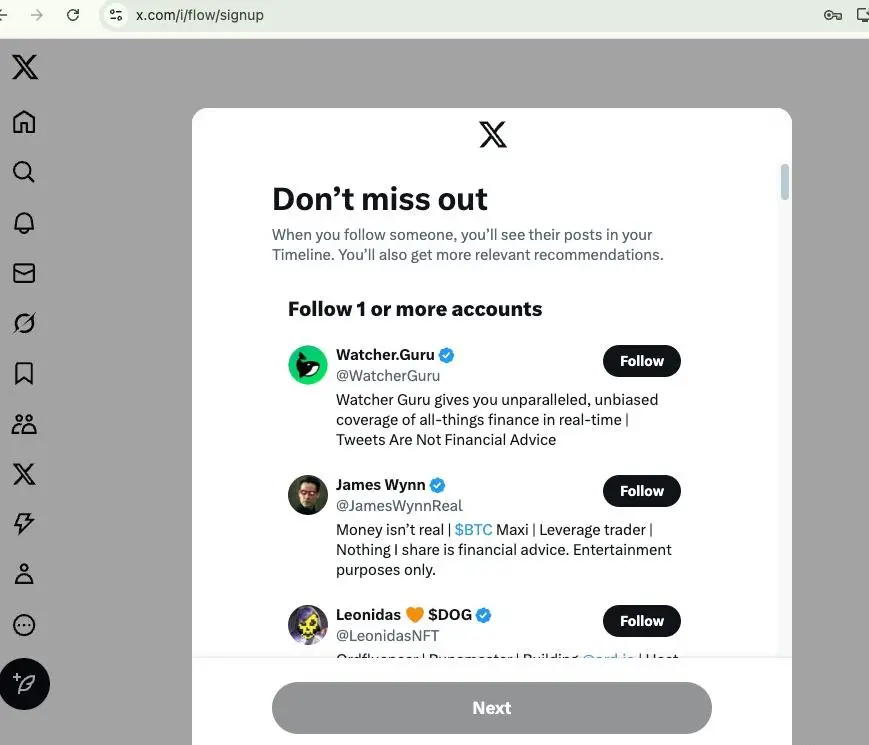
Task: Open the Messages envelope icon
Action: [x=24, y=273]
